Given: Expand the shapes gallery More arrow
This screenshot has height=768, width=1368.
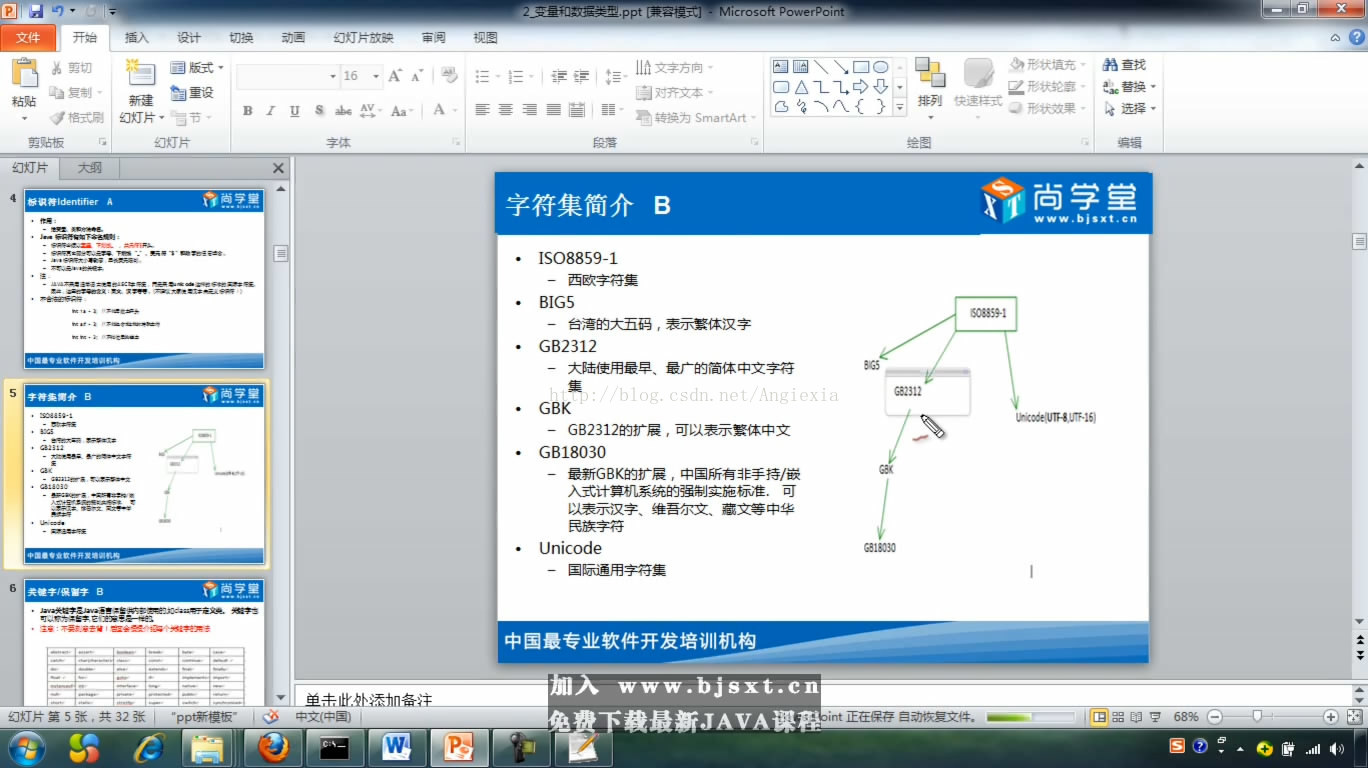Looking at the screenshot, I should (x=899, y=107).
